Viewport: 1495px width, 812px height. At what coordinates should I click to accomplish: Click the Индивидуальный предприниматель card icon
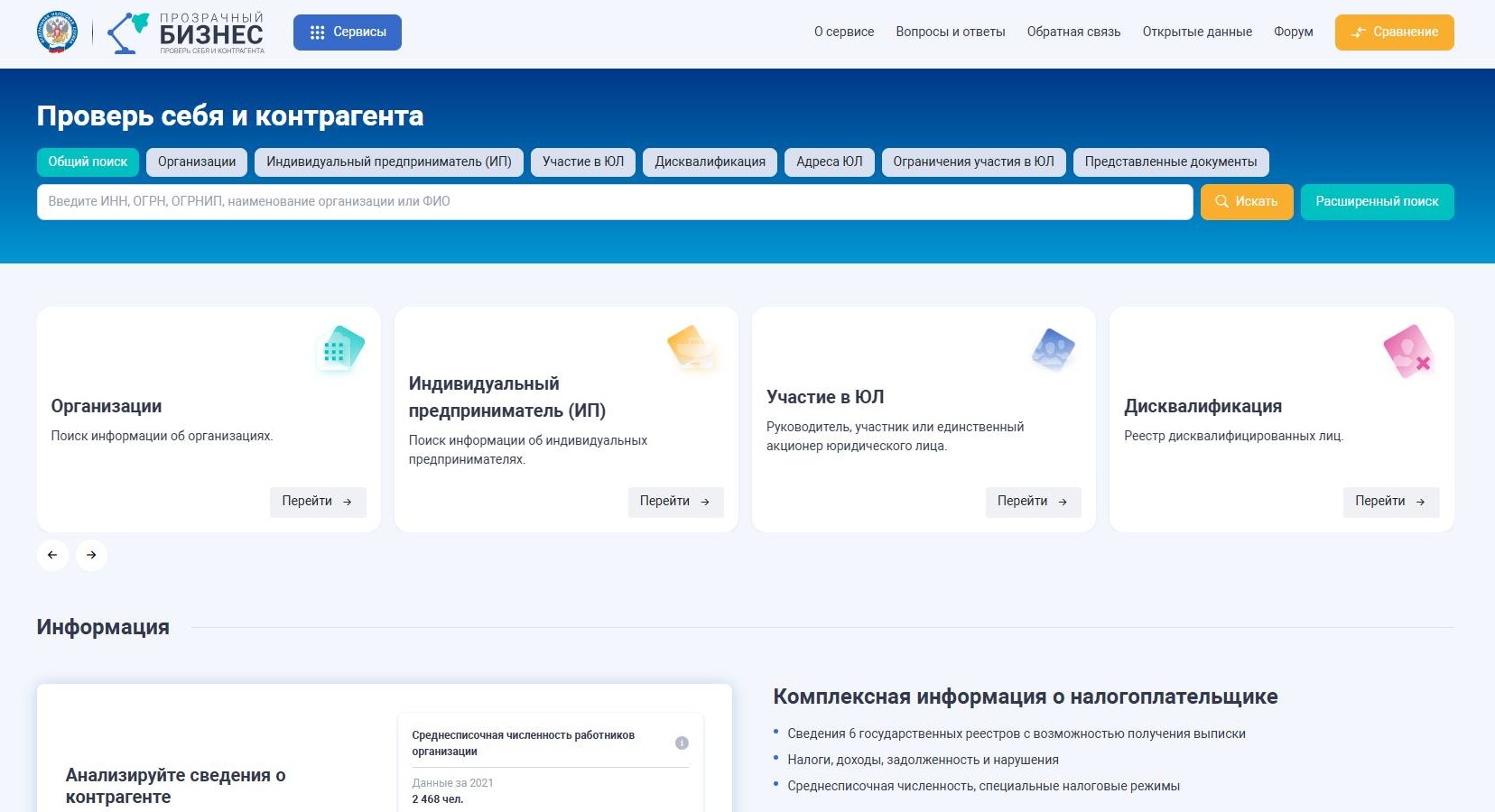point(690,348)
